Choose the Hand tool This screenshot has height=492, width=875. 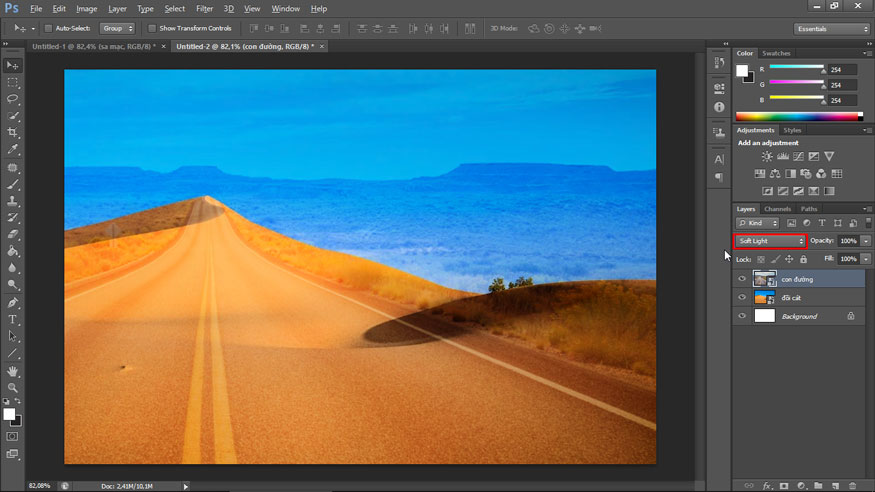(x=13, y=371)
